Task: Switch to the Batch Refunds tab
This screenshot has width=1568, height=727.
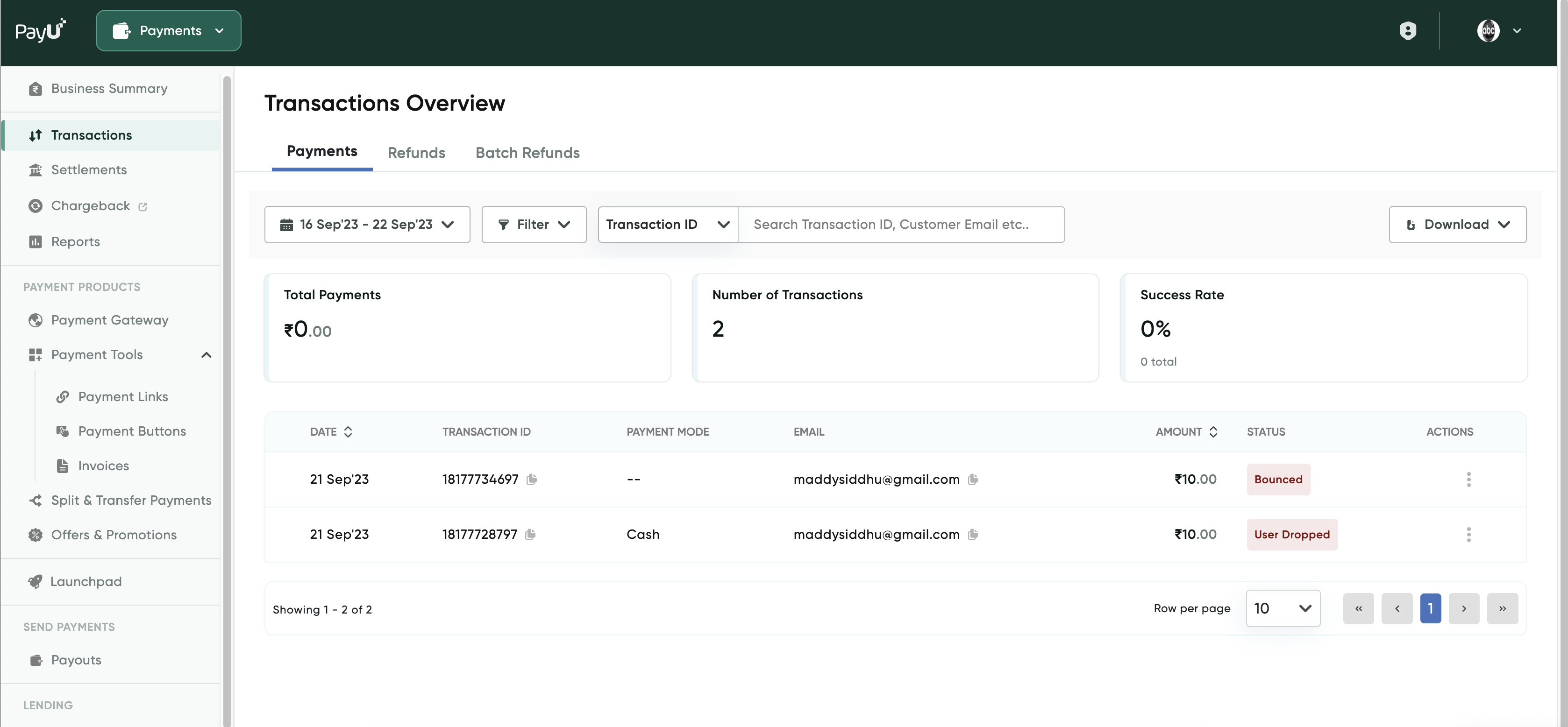Action: click(527, 153)
